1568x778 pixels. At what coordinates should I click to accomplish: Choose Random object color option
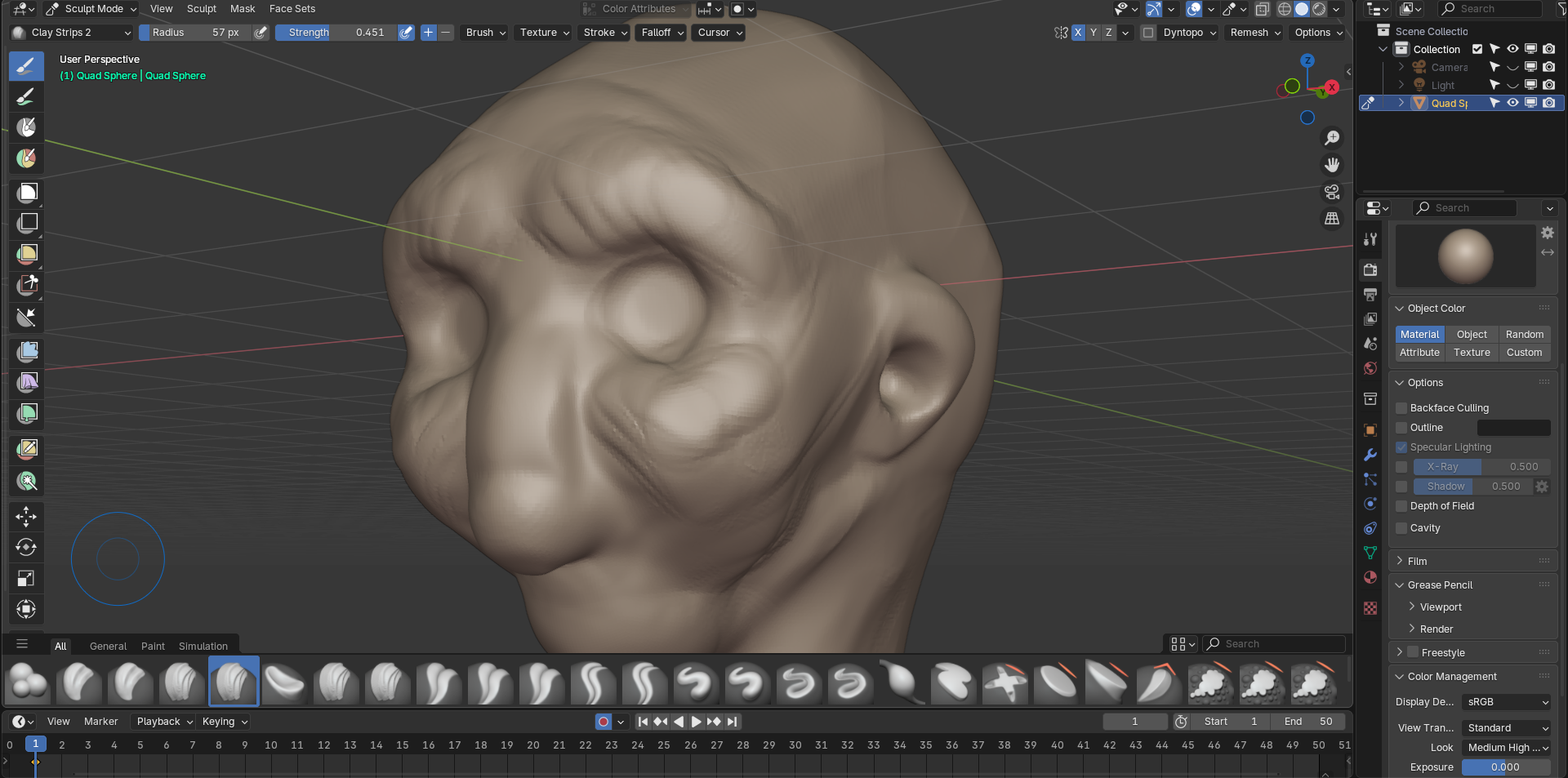(x=1525, y=335)
